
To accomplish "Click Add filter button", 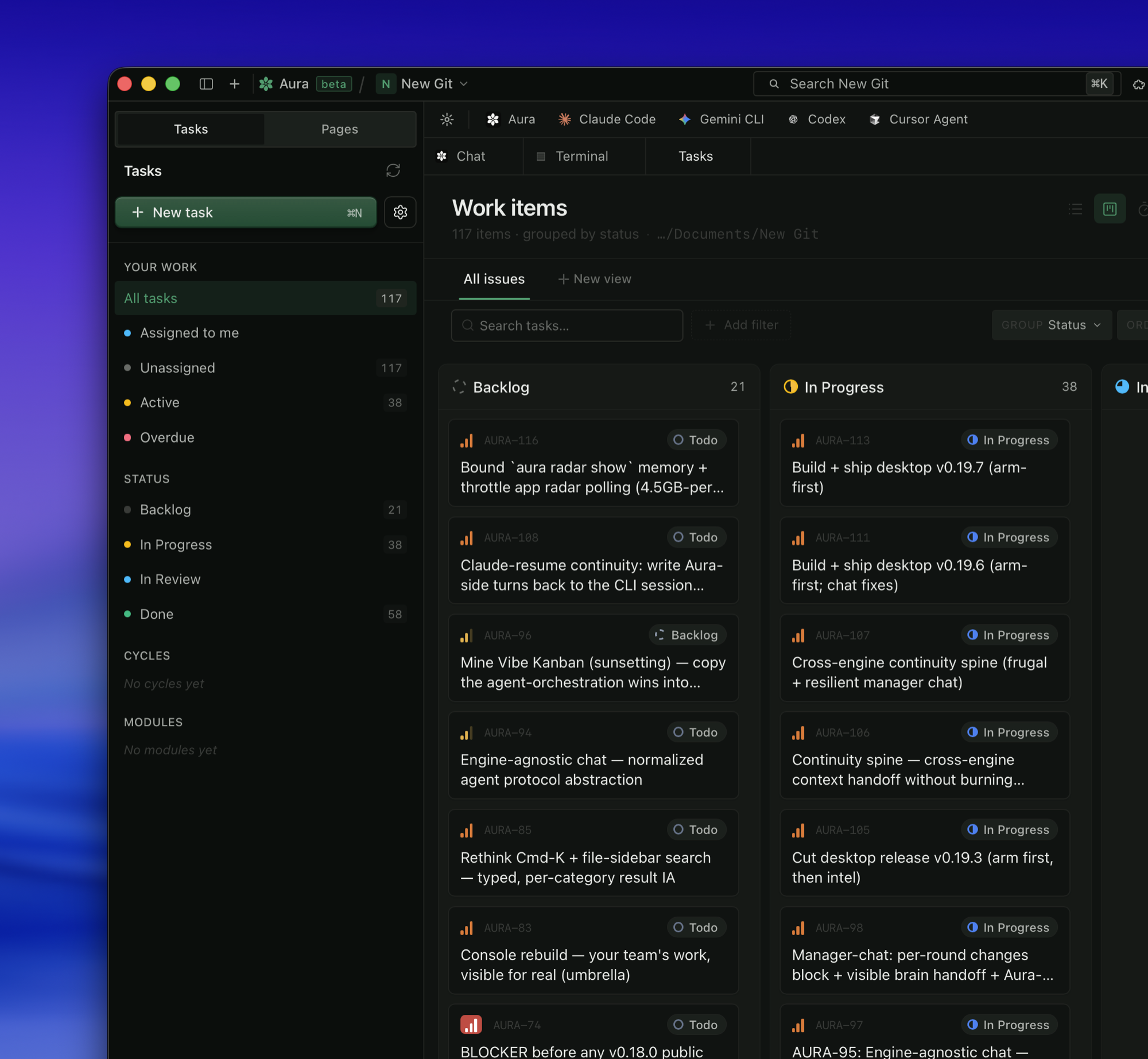I will 742,325.
